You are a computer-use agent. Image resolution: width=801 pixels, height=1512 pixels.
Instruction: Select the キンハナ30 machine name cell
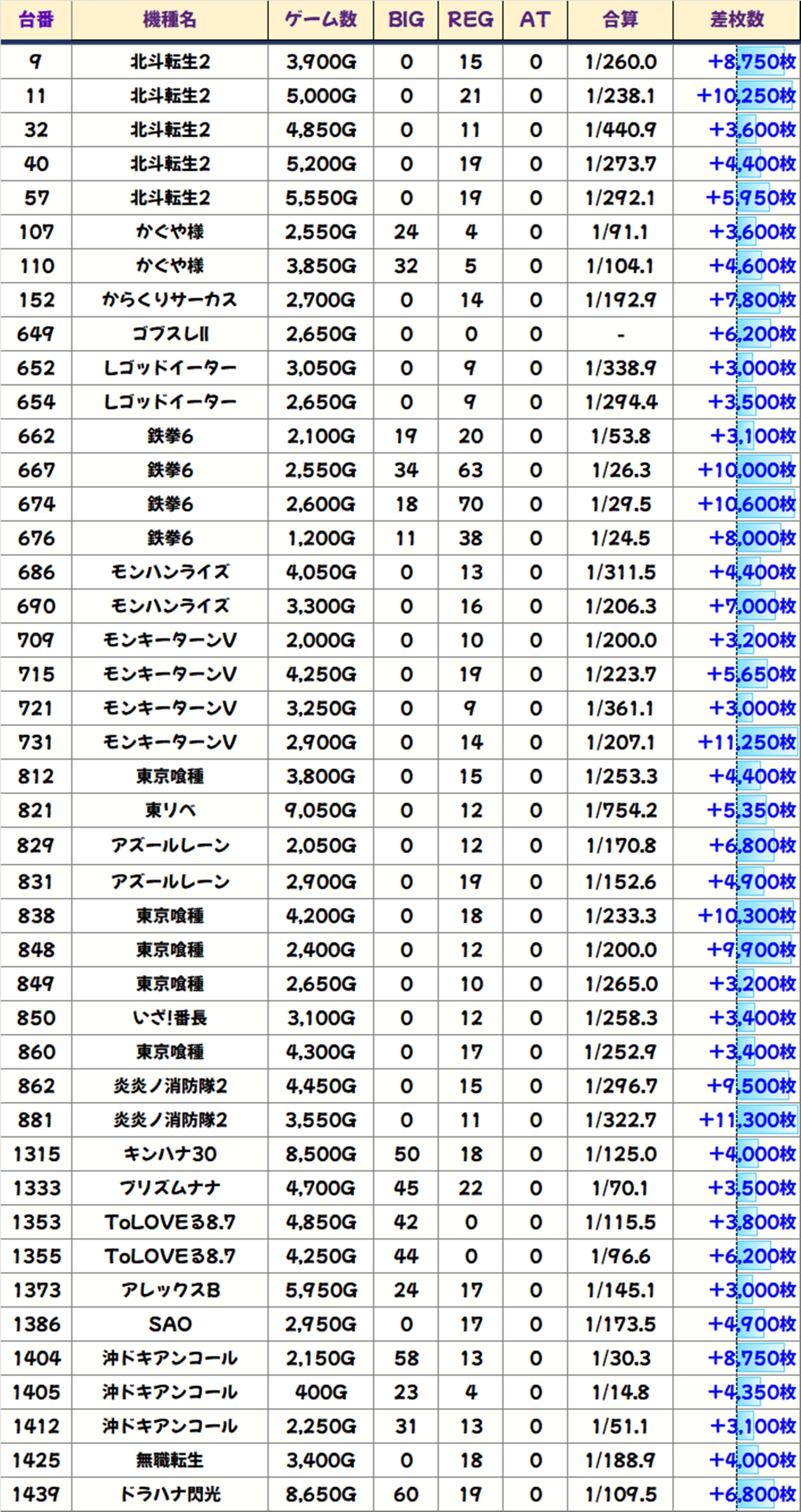click(170, 1154)
